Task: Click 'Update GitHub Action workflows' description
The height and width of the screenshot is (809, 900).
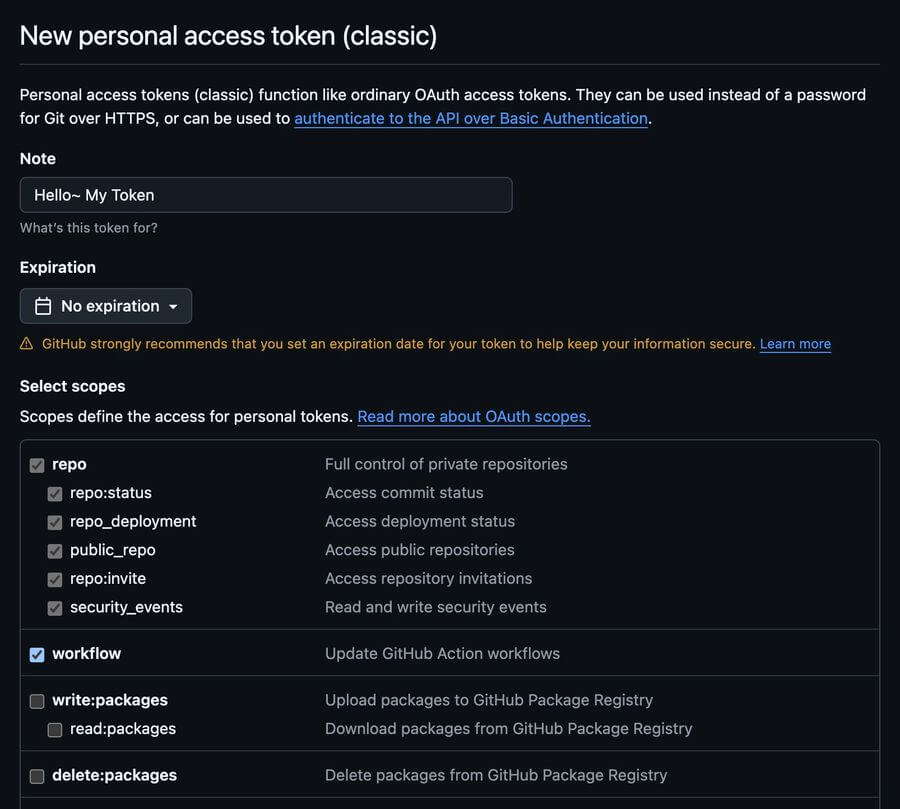Action: pyautogui.click(x=442, y=653)
